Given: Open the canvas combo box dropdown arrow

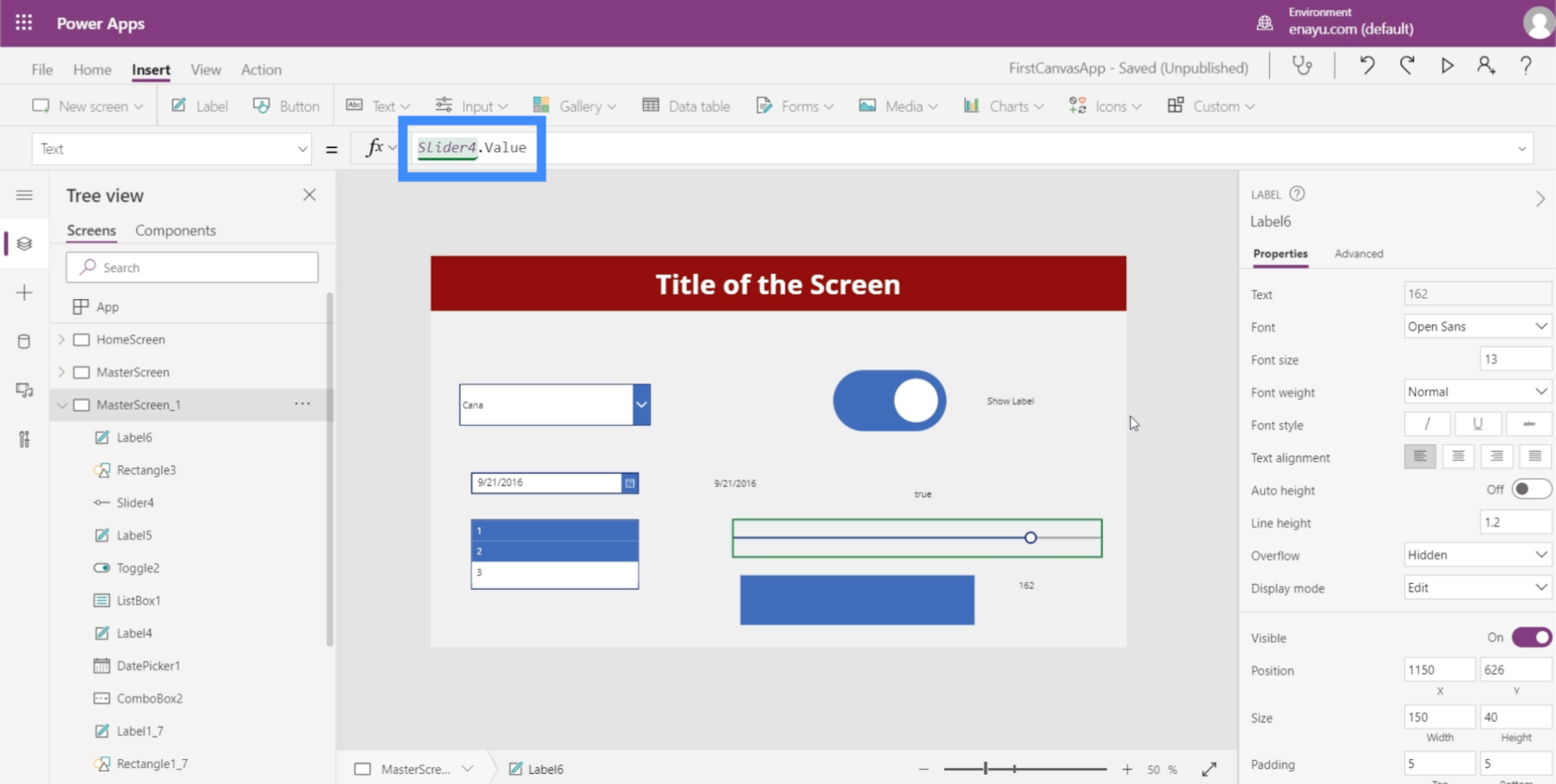Looking at the screenshot, I should 641,404.
